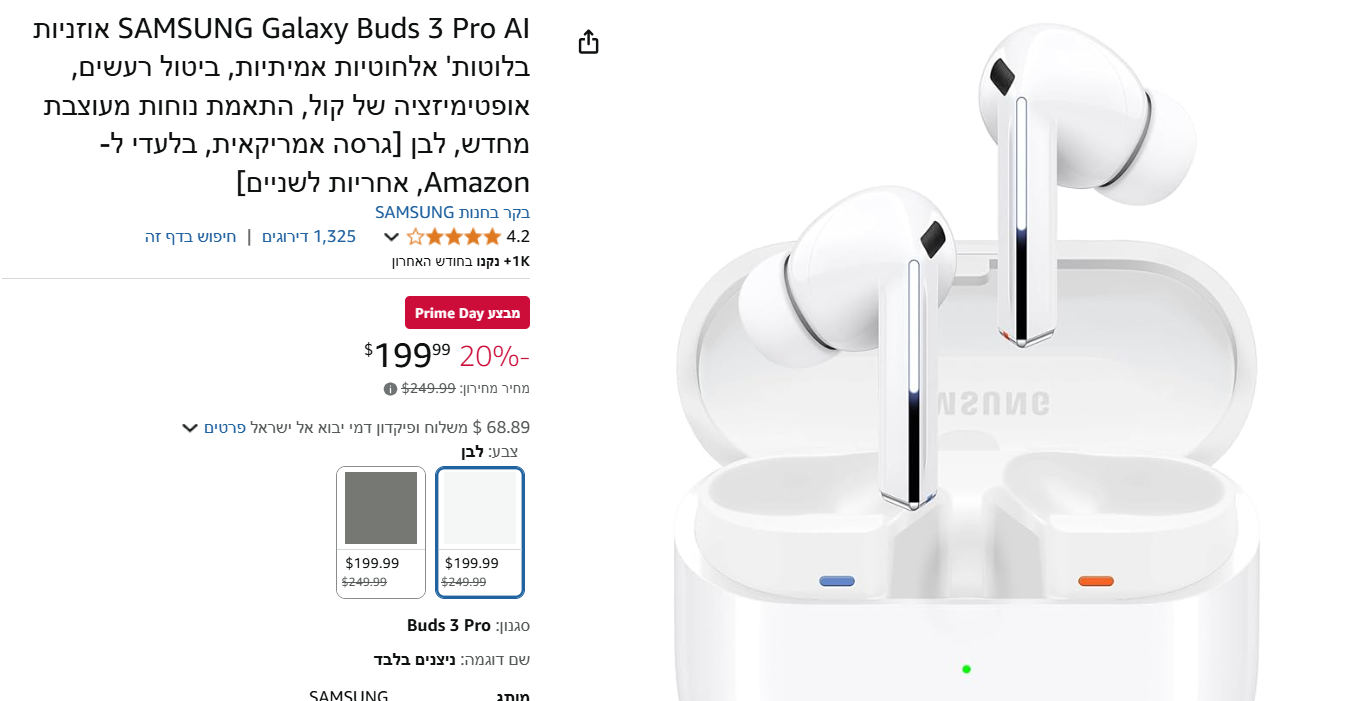1350x701 pixels.
Task: Click the large $199.99 price
Action: click(407, 354)
